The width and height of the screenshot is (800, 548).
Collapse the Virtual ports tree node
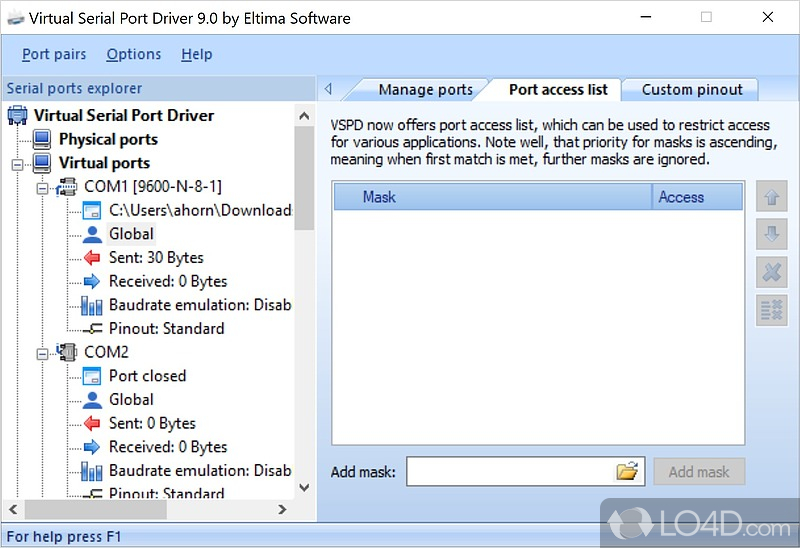[x=17, y=163]
